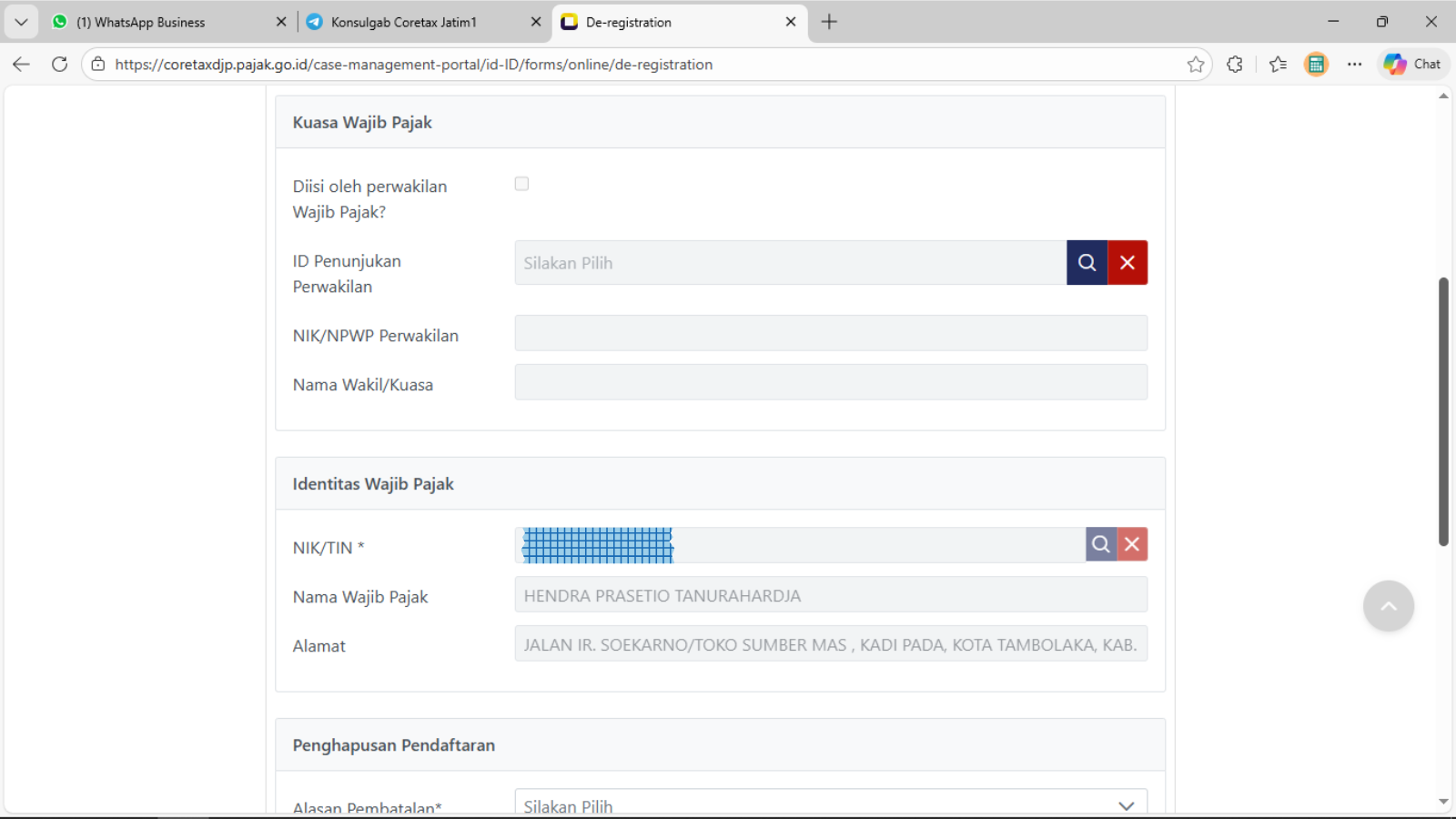The height and width of the screenshot is (819, 1456).
Task: Clear the NIK/TIN field with X icon
Action: click(x=1132, y=544)
